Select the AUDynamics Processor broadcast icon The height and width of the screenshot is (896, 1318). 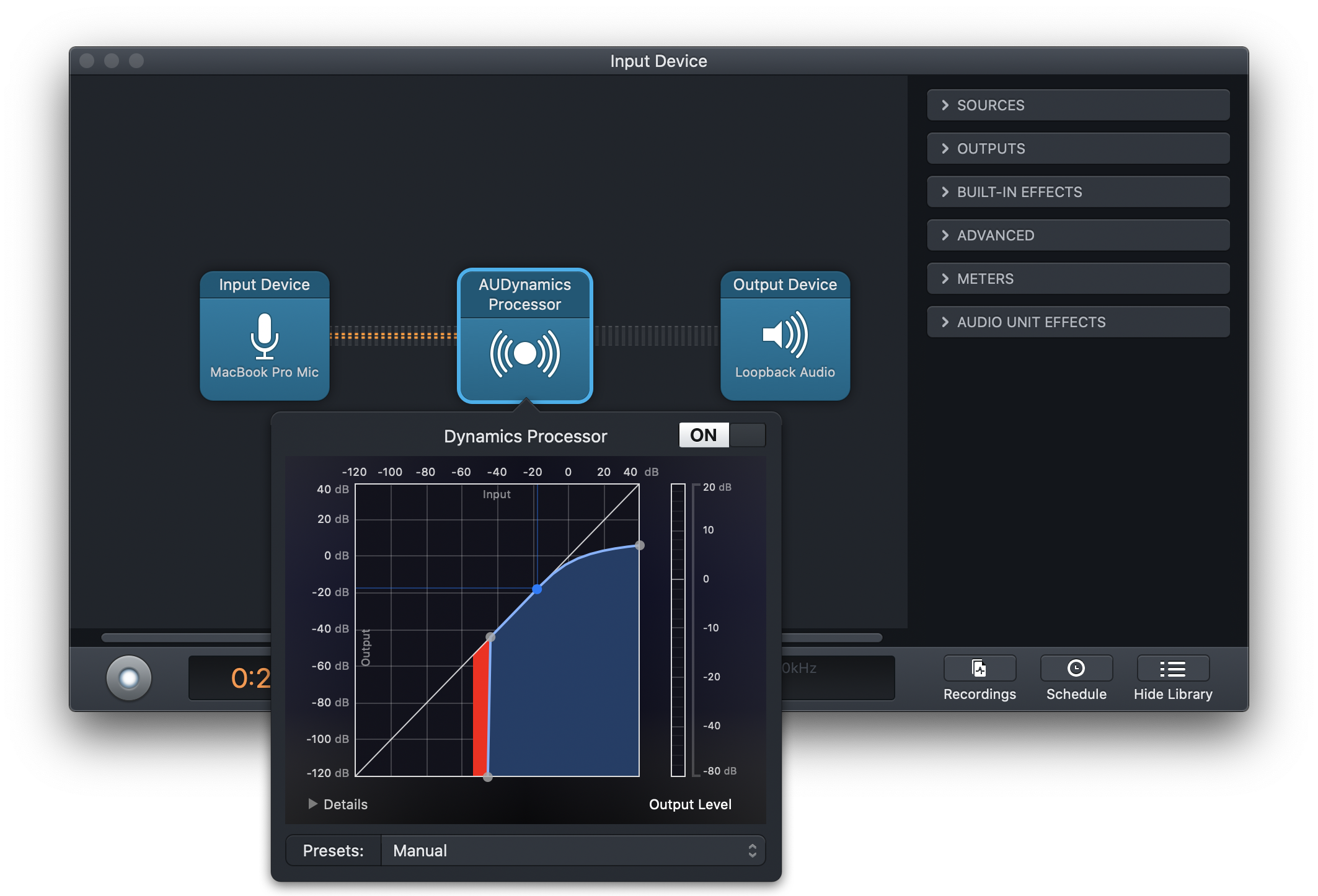click(x=524, y=354)
